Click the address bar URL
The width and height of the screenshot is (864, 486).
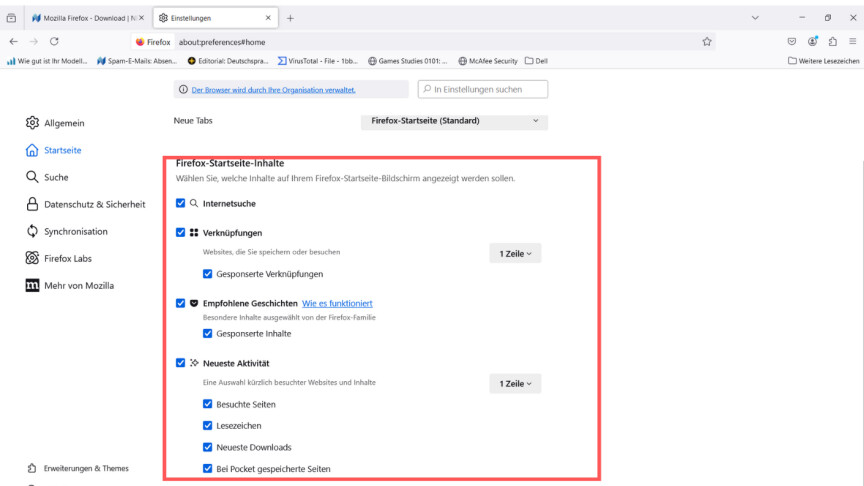(222, 42)
